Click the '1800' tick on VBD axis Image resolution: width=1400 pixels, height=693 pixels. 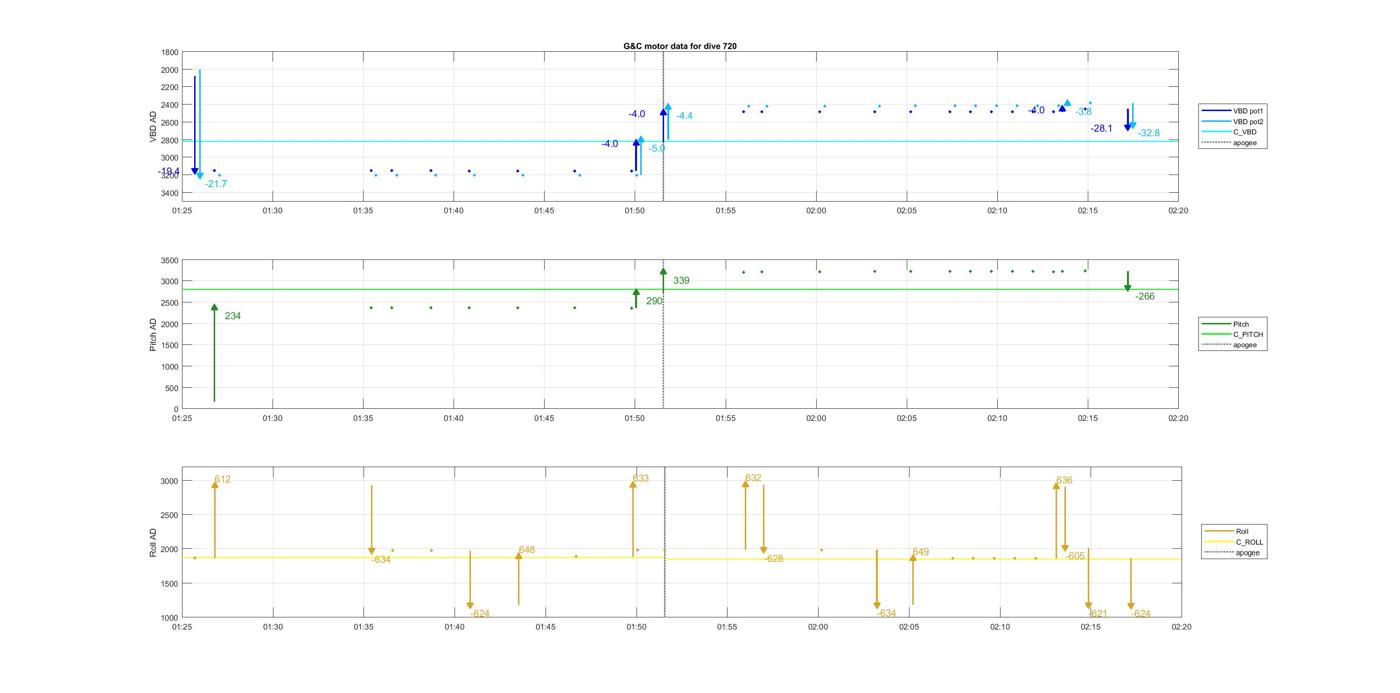pyautogui.click(x=169, y=52)
